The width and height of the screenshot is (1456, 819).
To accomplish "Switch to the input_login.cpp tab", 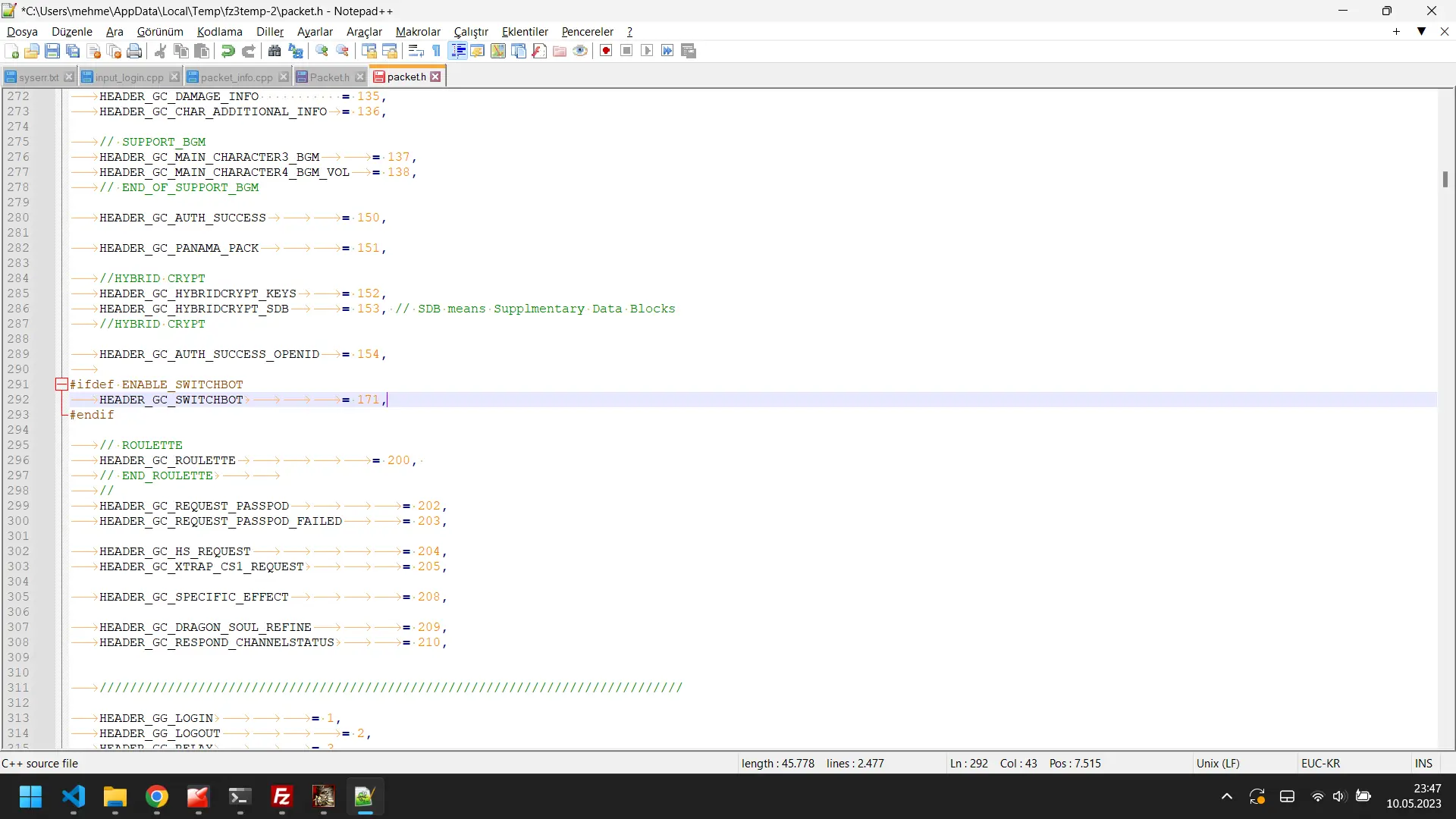I will 129,77.
